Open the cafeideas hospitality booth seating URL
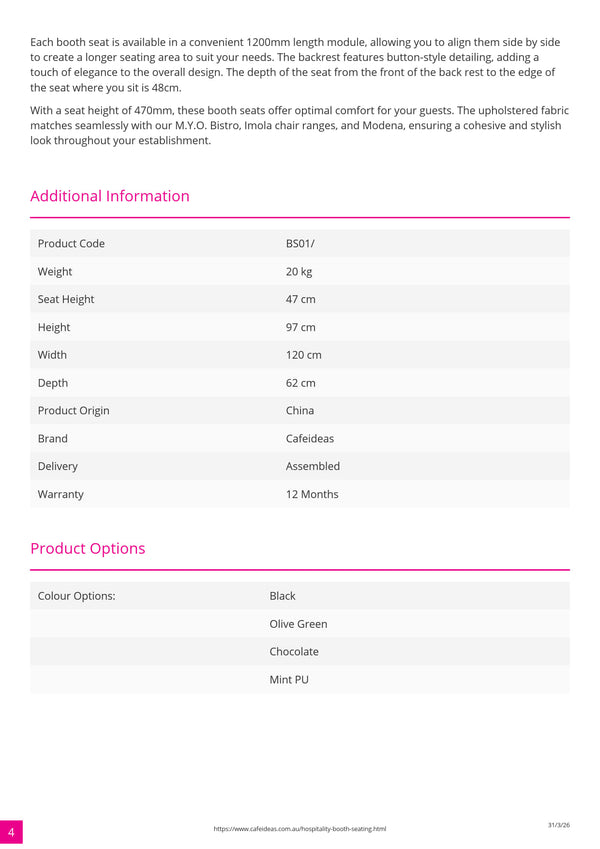 tap(299, 828)
